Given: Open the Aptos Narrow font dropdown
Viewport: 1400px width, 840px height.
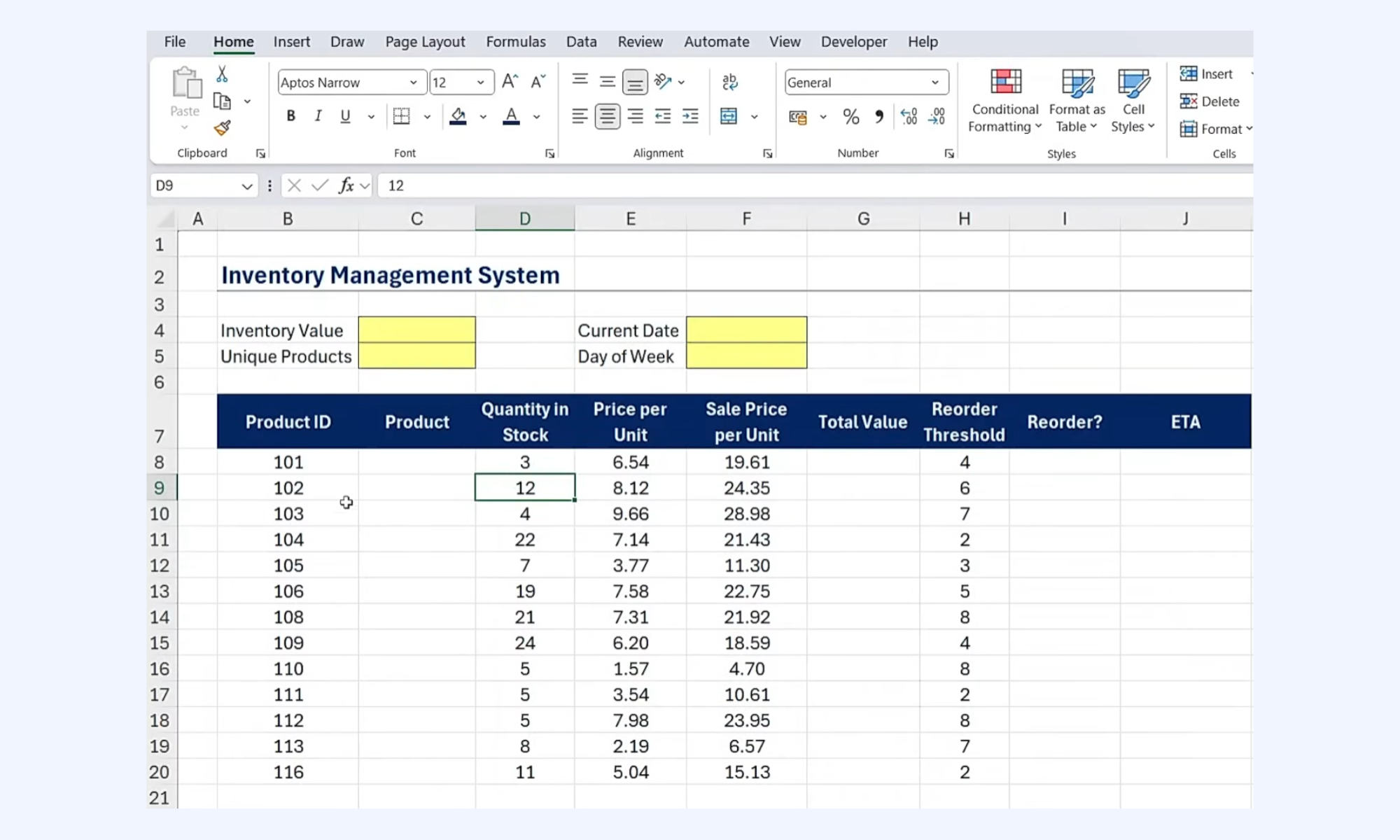Looking at the screenshot, I should [x=414, y=83].
